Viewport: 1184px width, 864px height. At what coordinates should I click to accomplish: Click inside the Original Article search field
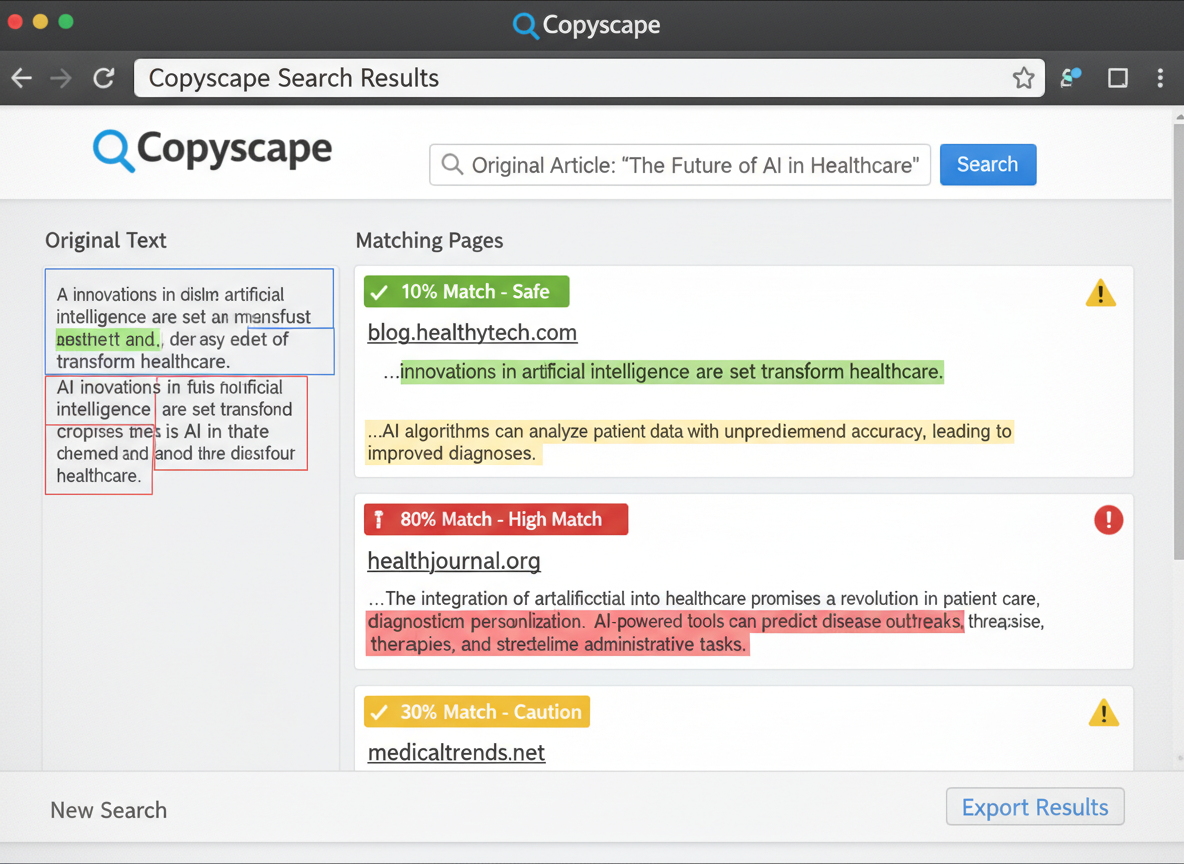680,165
